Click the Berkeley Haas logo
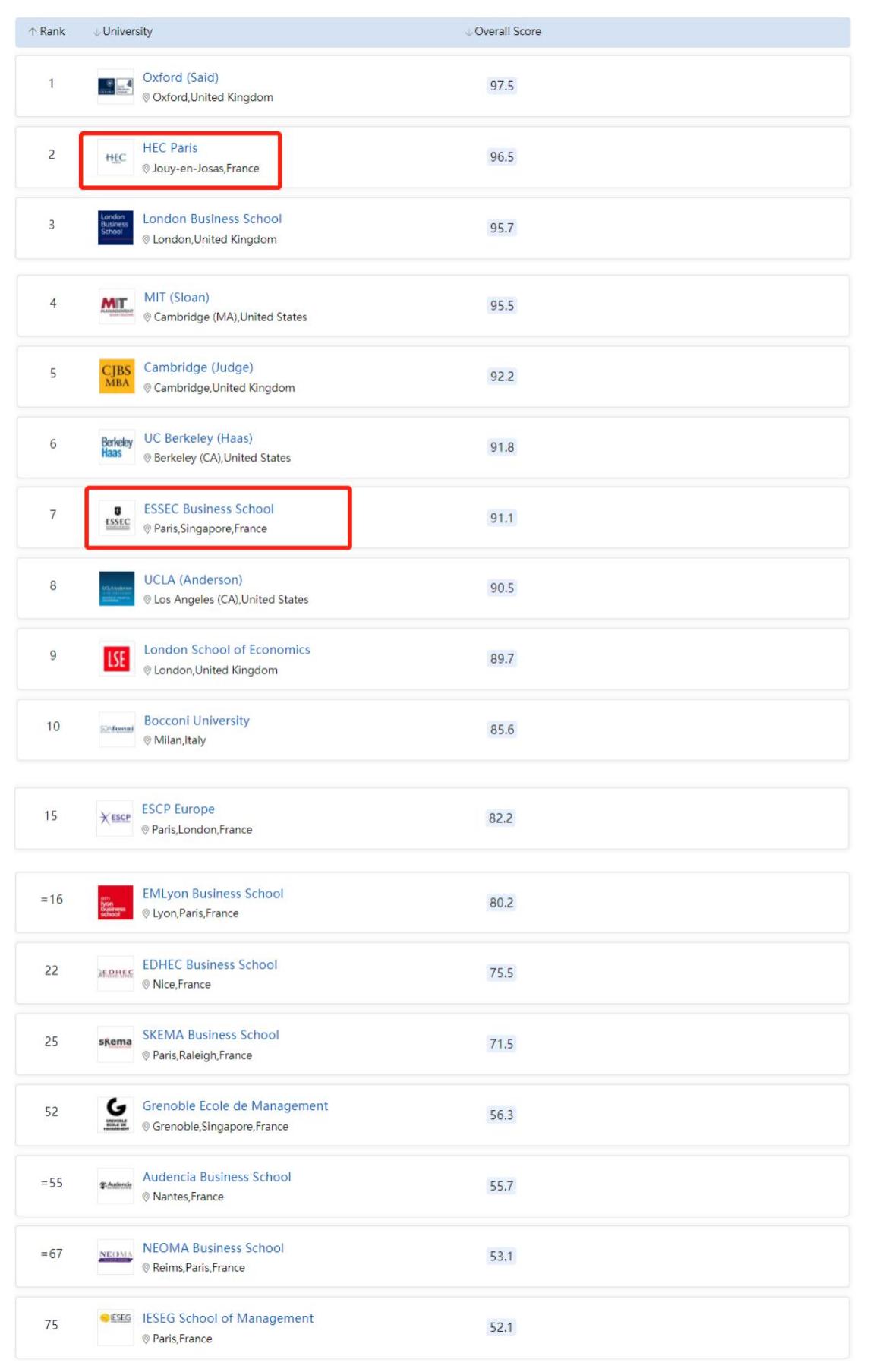The width and height of the screenshot is (870, 1372). click(117, 447)
